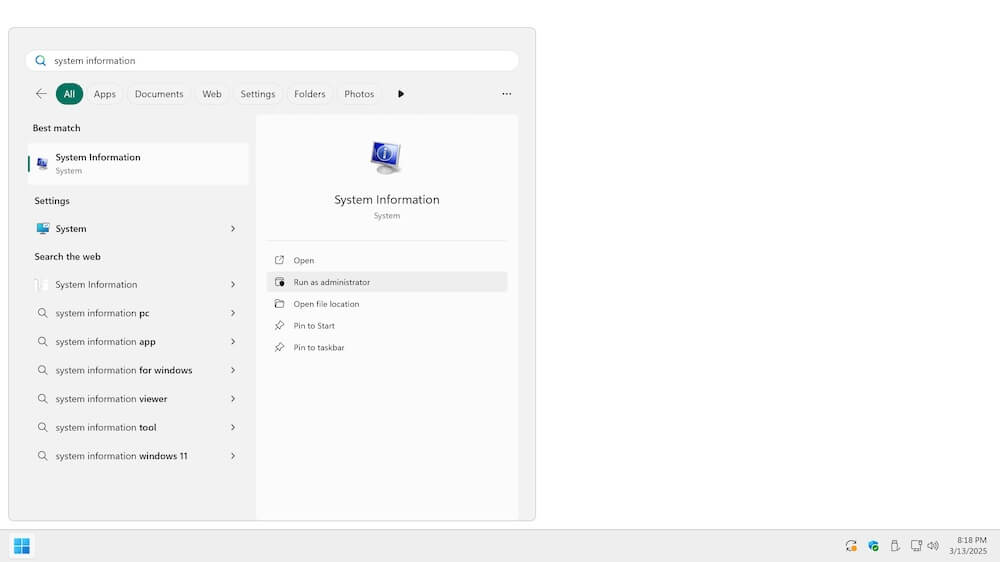Expand chevron for 'system information viewer'
Viewport: 1000px width, 562px height.
(233, 399)
